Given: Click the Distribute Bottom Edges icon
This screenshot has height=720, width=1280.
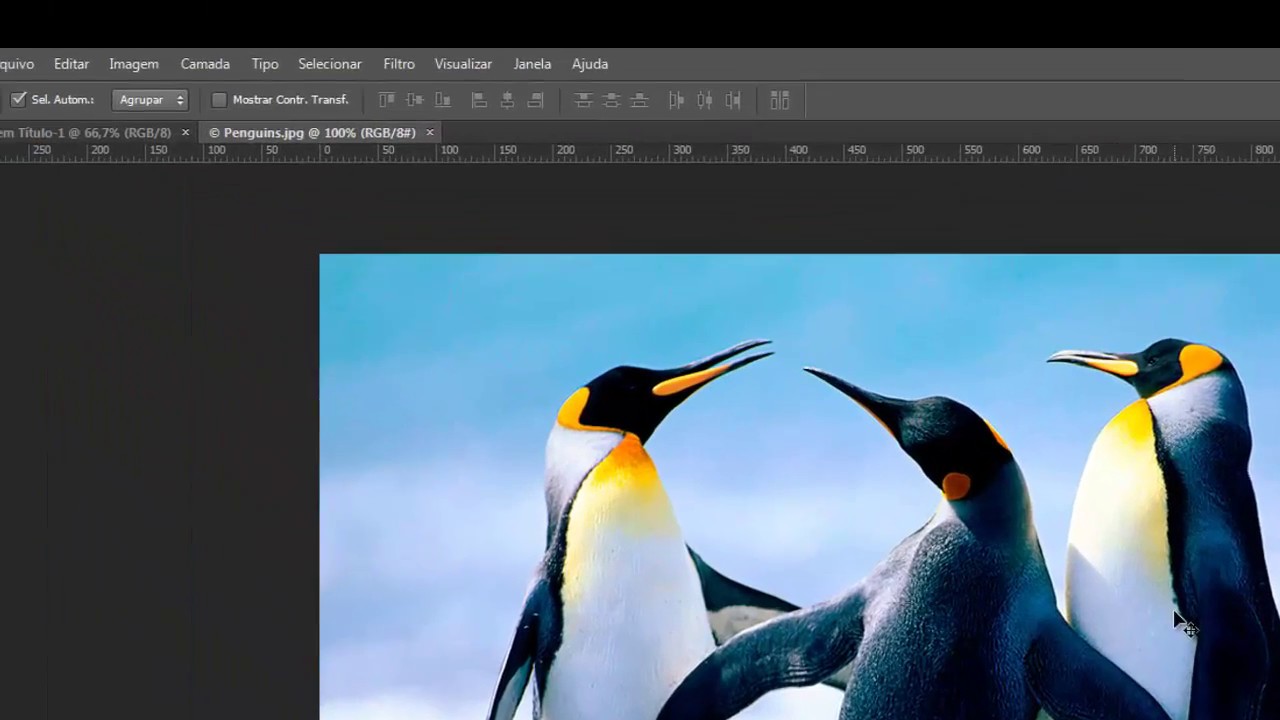Looking at the screenshot, I should (x=639, y=100).
